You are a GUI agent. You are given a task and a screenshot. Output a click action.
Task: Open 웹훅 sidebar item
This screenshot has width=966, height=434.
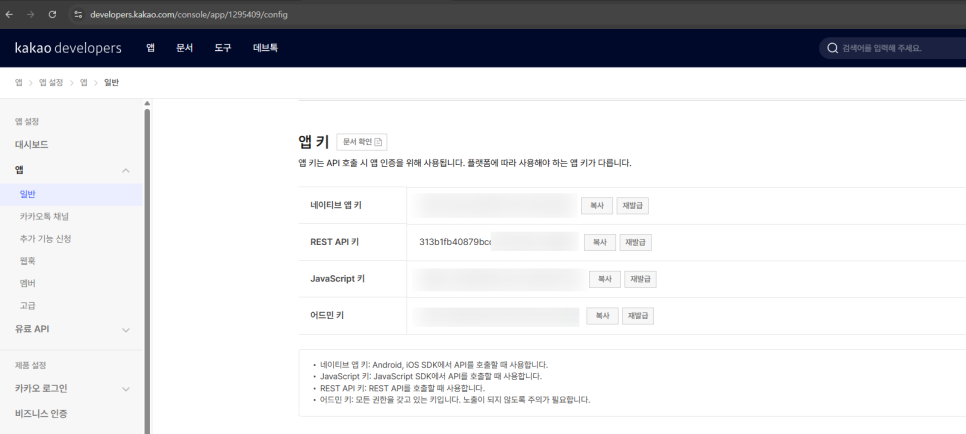coord(28,261)
